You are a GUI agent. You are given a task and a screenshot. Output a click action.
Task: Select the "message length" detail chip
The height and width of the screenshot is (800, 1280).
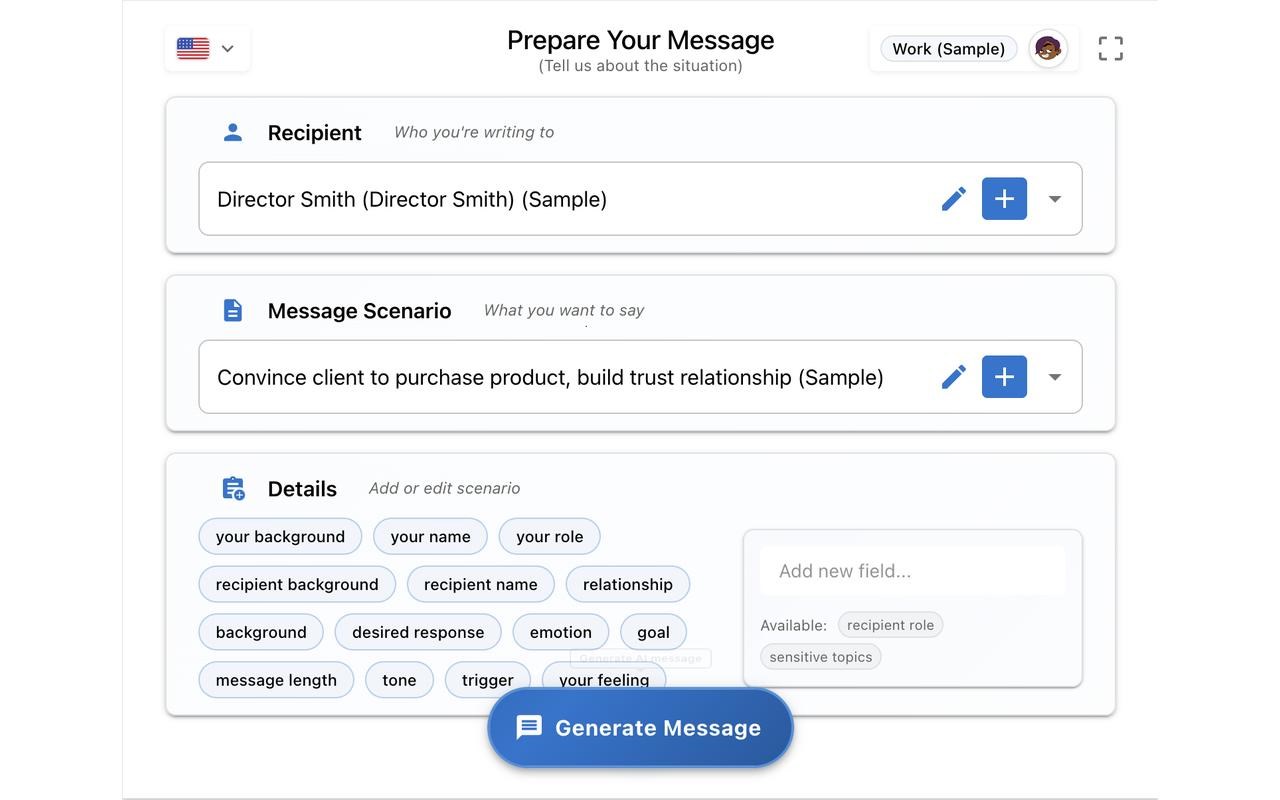[x=276, y=680]
